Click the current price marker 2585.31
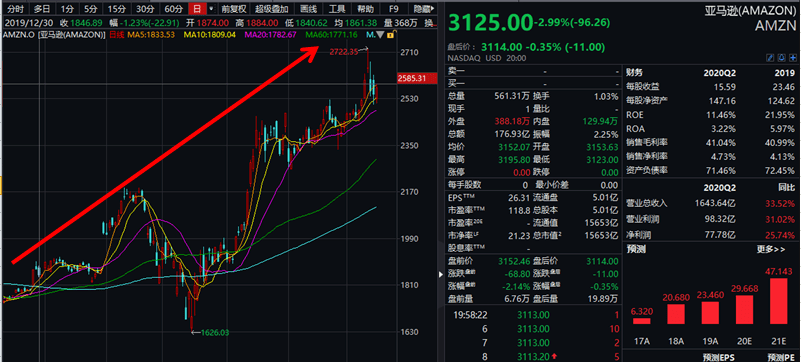The height and width of the screenshot is (362, 801). tap(417, 78)
